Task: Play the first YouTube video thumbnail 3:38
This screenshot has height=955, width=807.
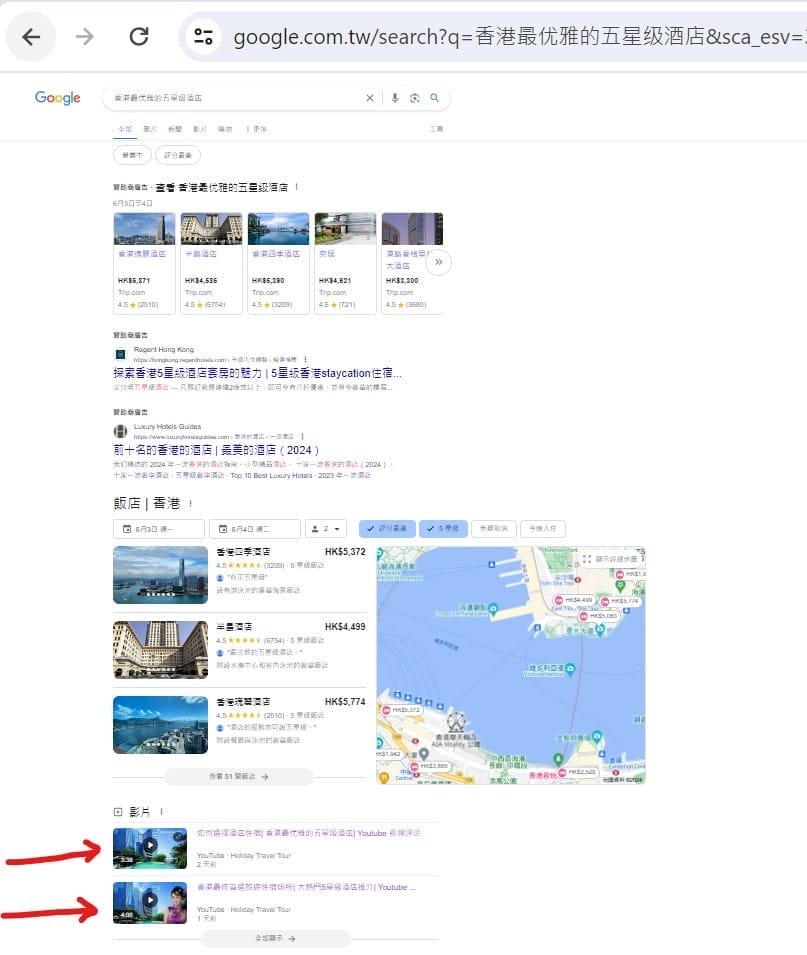Action: (150, 847)
